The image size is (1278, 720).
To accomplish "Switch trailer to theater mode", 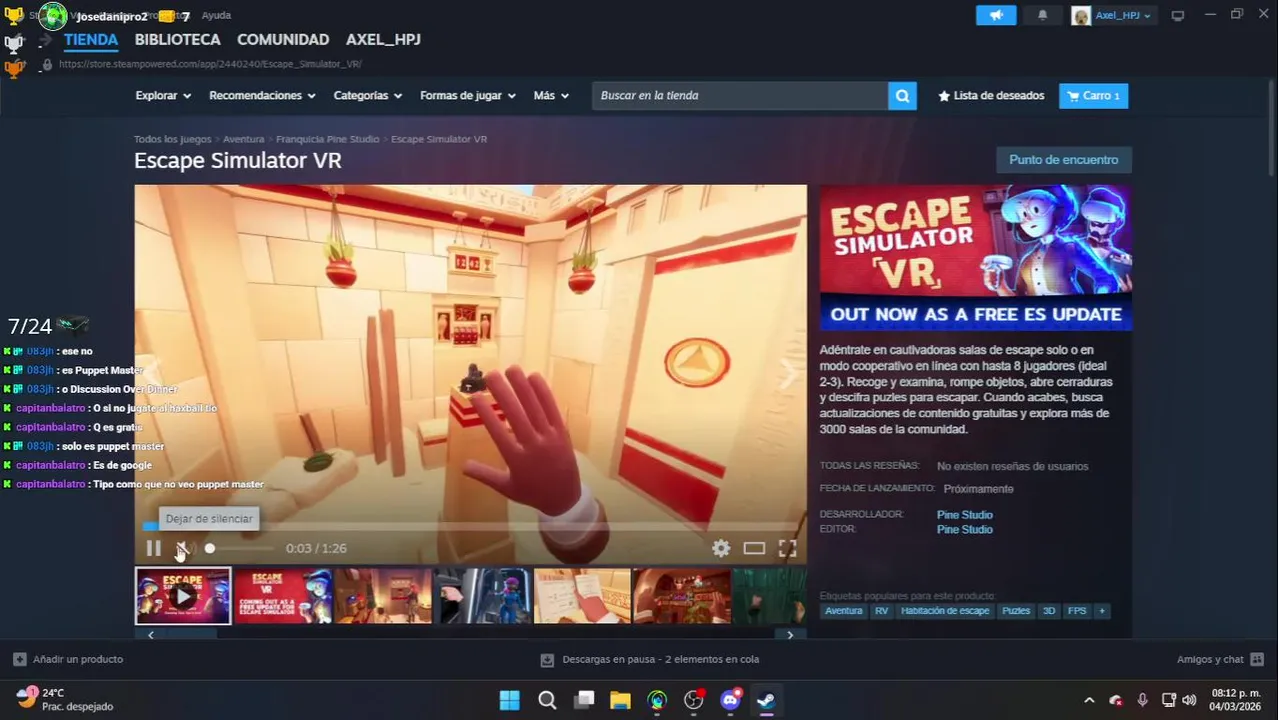I will coord(754,548).
